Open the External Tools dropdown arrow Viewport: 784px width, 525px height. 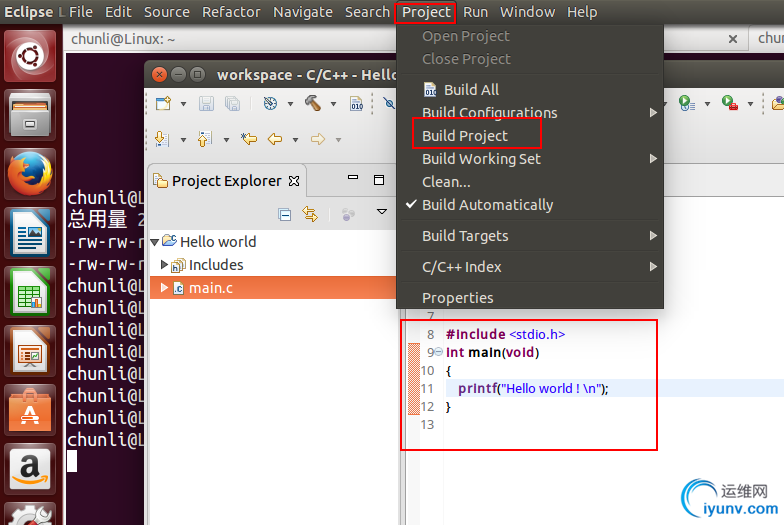click(750, 104)
